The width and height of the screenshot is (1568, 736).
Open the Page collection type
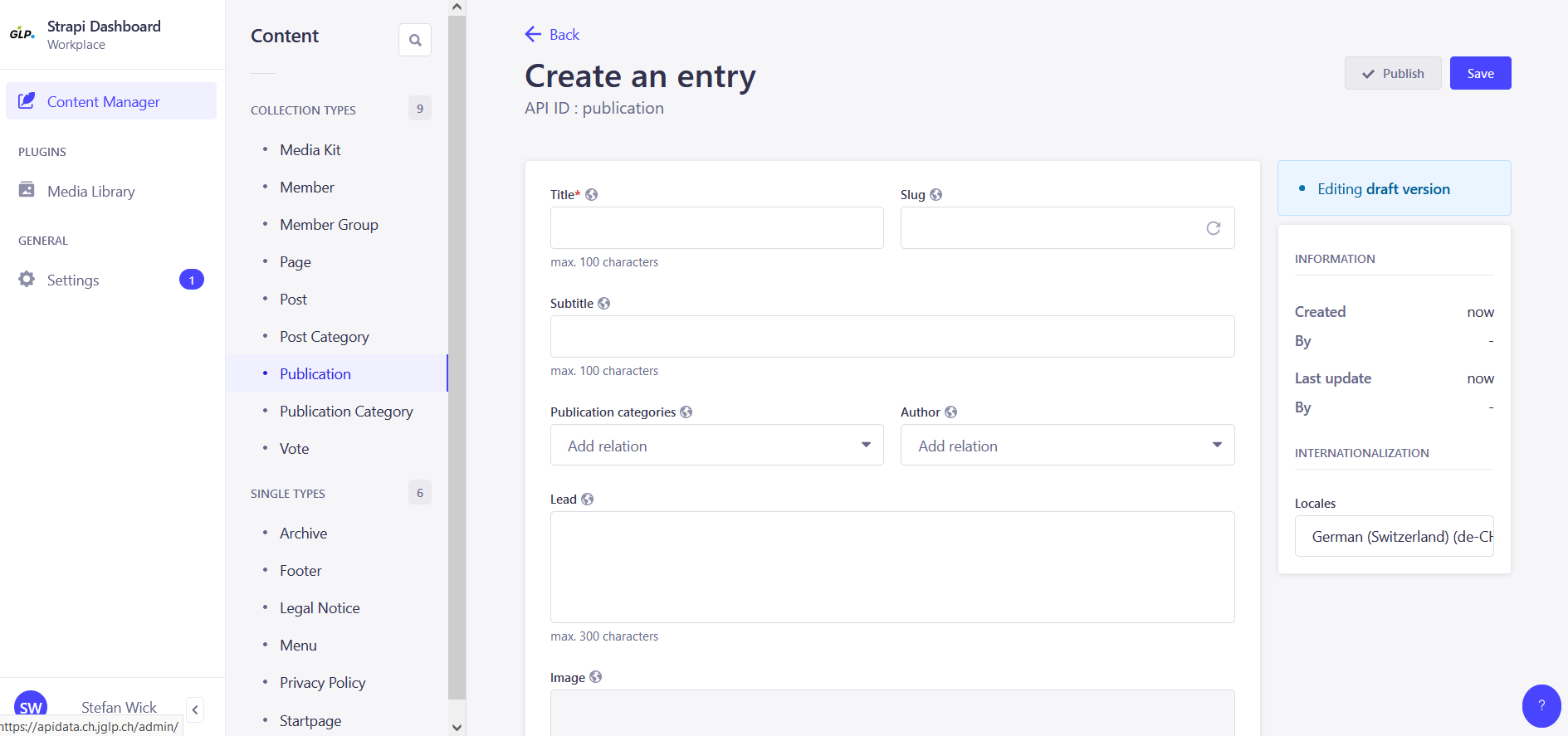296,261
